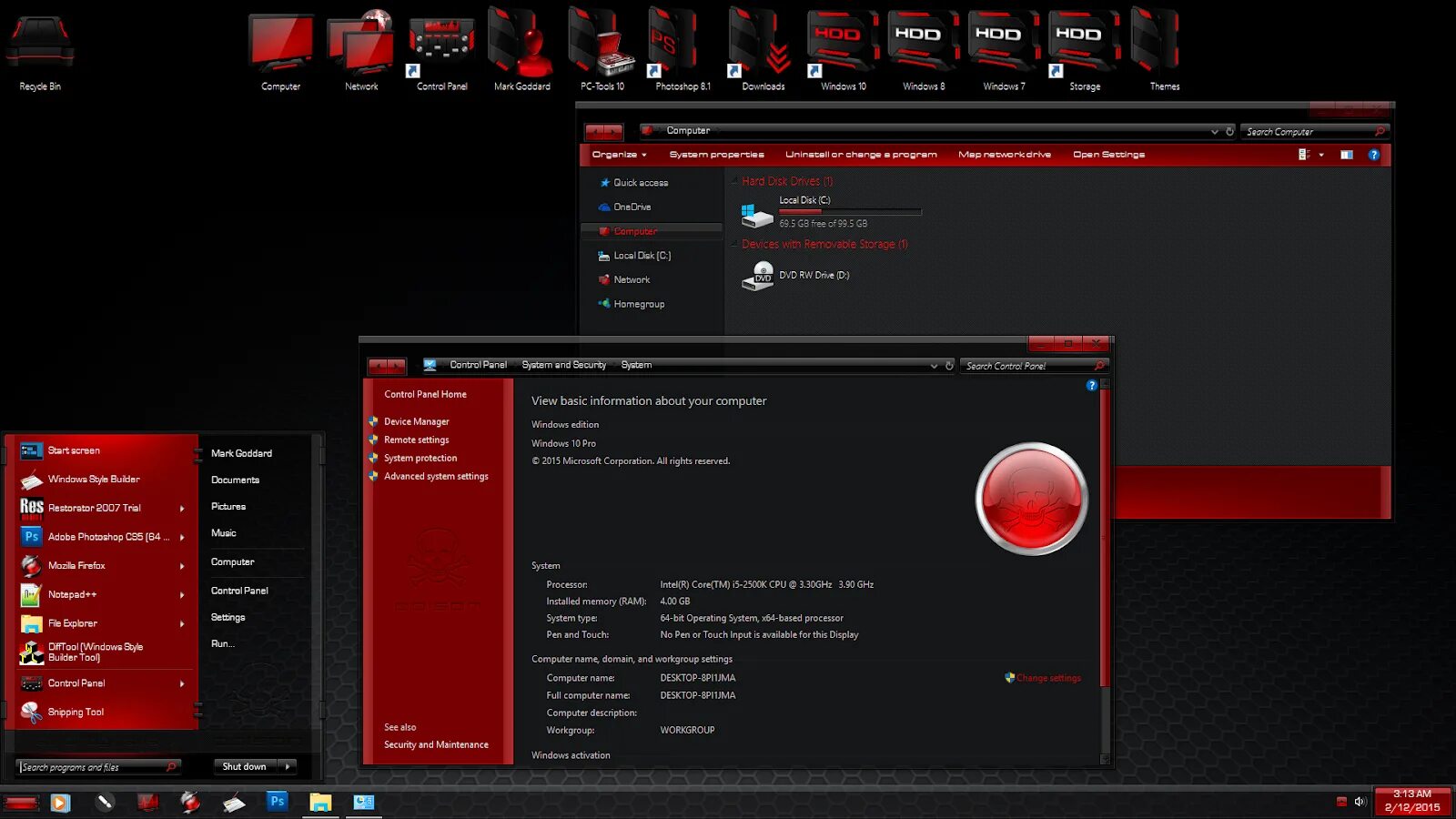1456x819 pixels.
Task: Open the Control Panel desktop shortcut
Action: coord(441,53)
